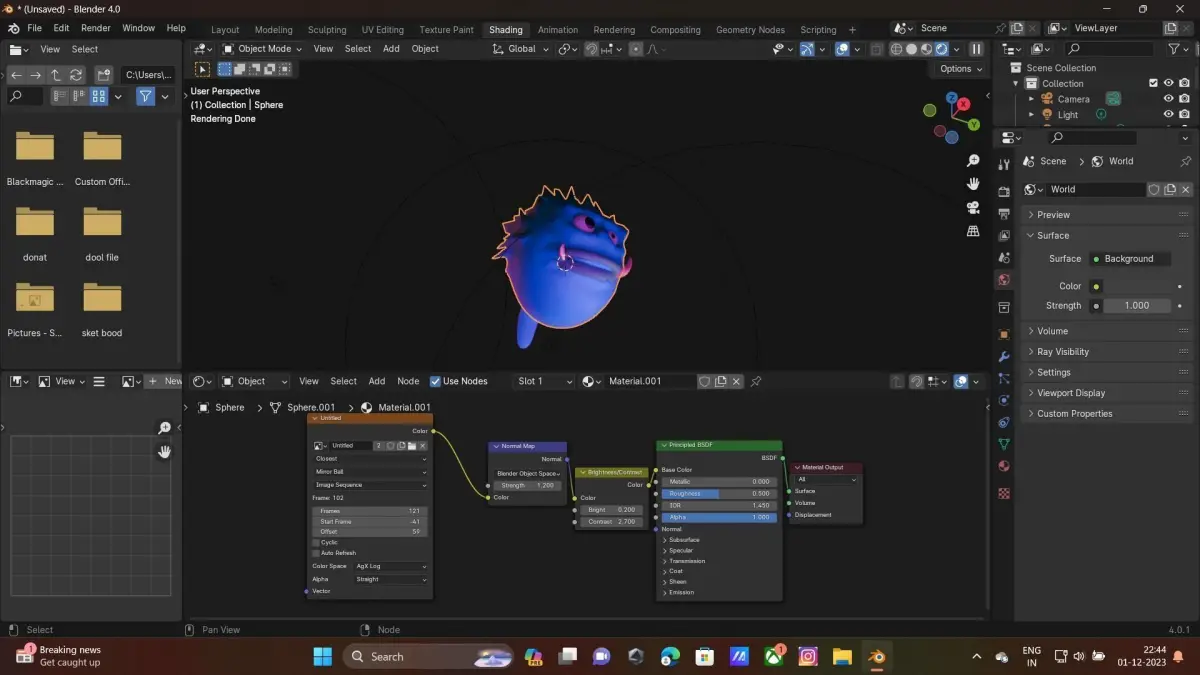Hide the Light with its eye icon
Image resolution: width=1200 pixels, height=675 pixels.
1168,115
